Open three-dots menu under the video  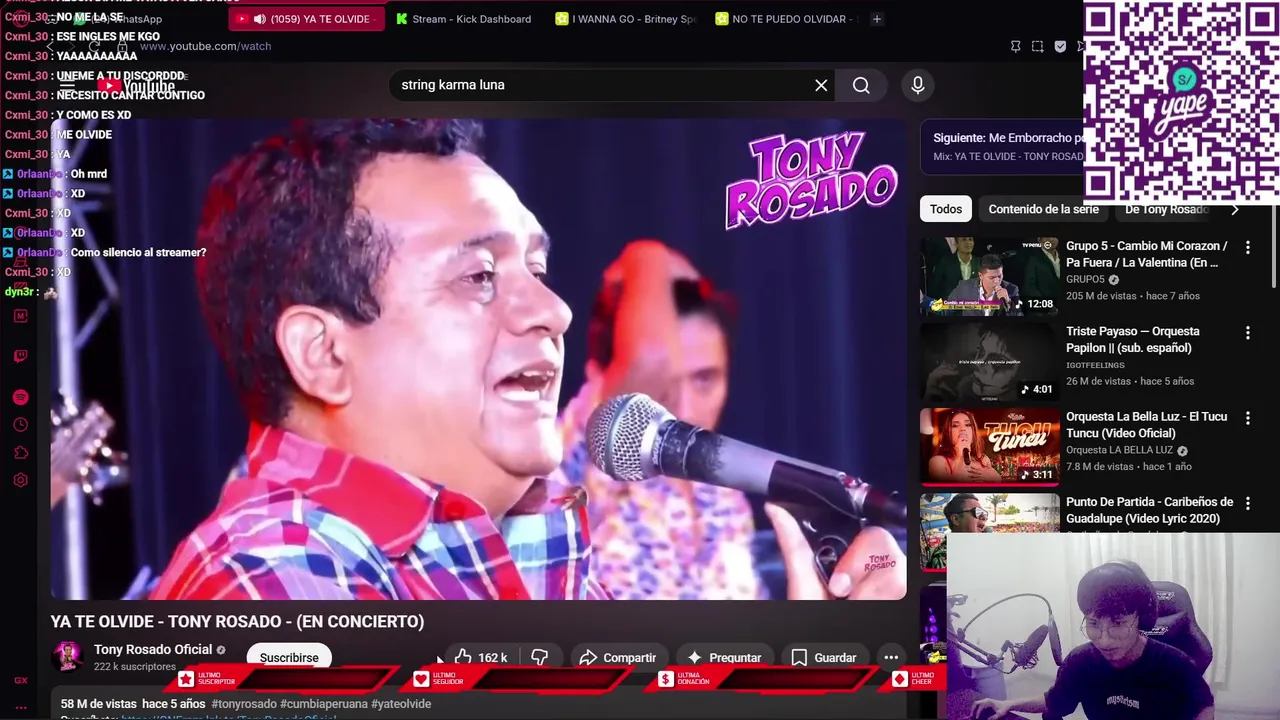coord(891,657)
